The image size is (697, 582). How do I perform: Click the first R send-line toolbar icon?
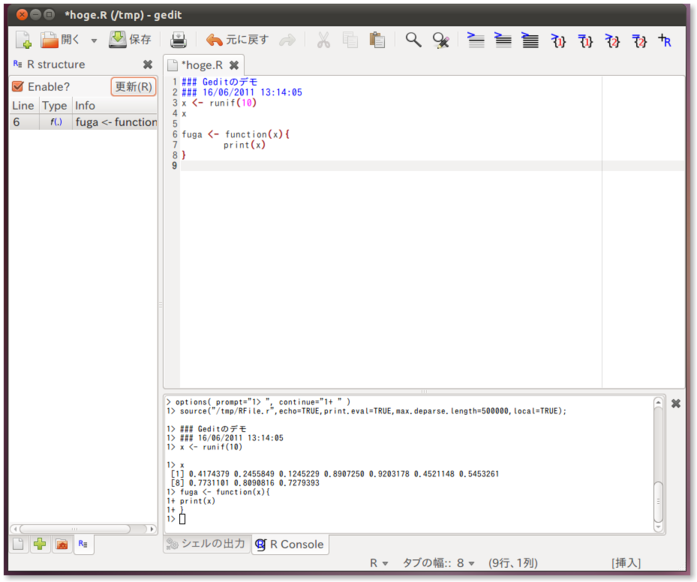476,40
